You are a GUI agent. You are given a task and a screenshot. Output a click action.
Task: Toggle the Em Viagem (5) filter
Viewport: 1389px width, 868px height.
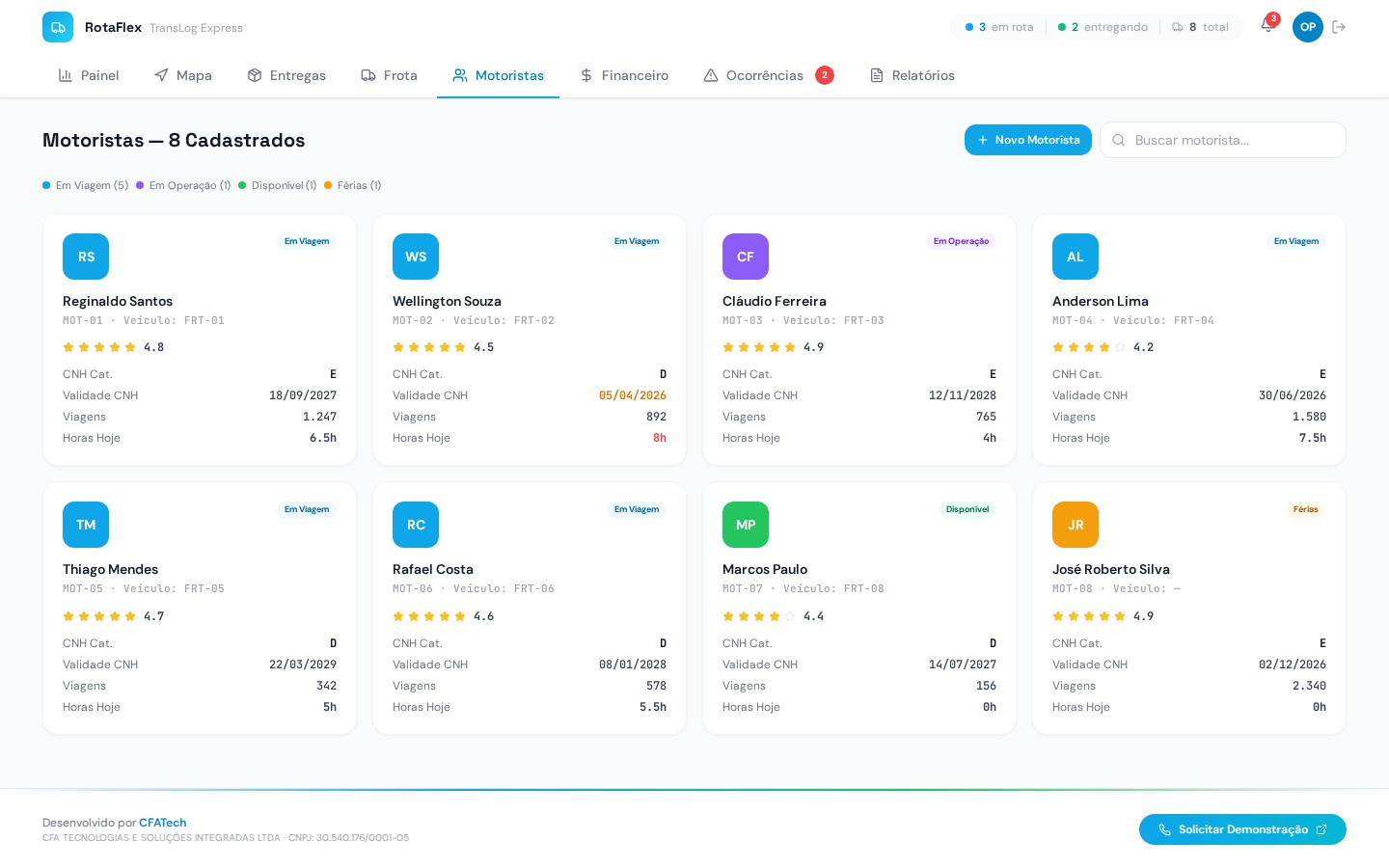[86, 185]
